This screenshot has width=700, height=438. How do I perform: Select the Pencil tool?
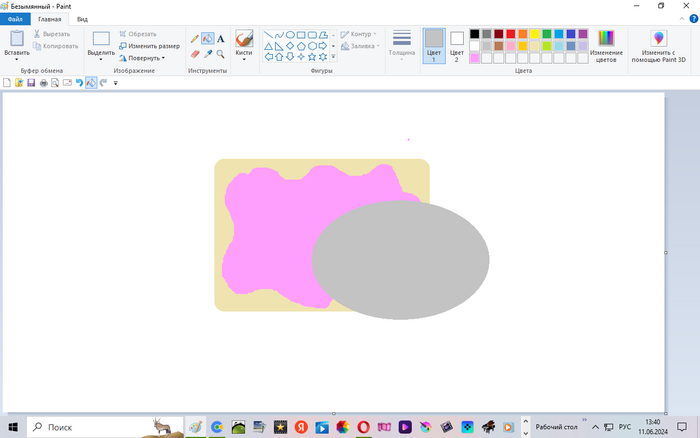tap(195, 39)
